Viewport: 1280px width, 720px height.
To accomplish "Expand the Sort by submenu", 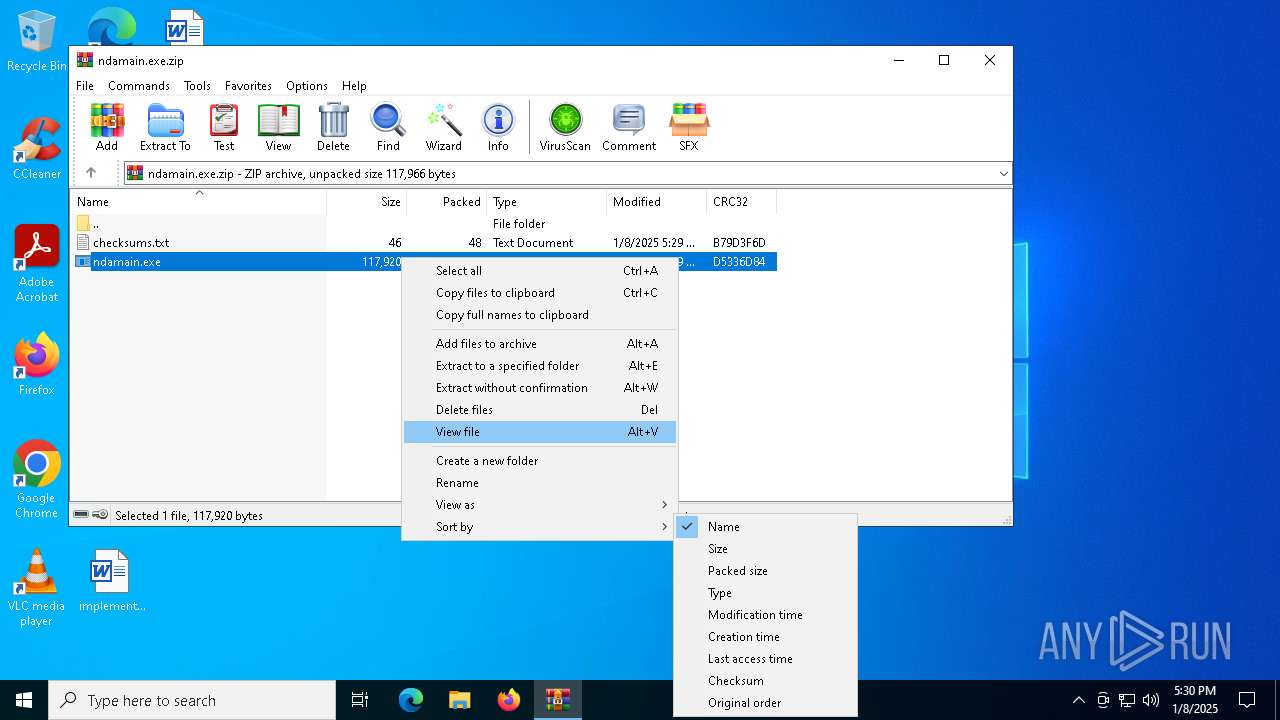I will tap(540, 527).
